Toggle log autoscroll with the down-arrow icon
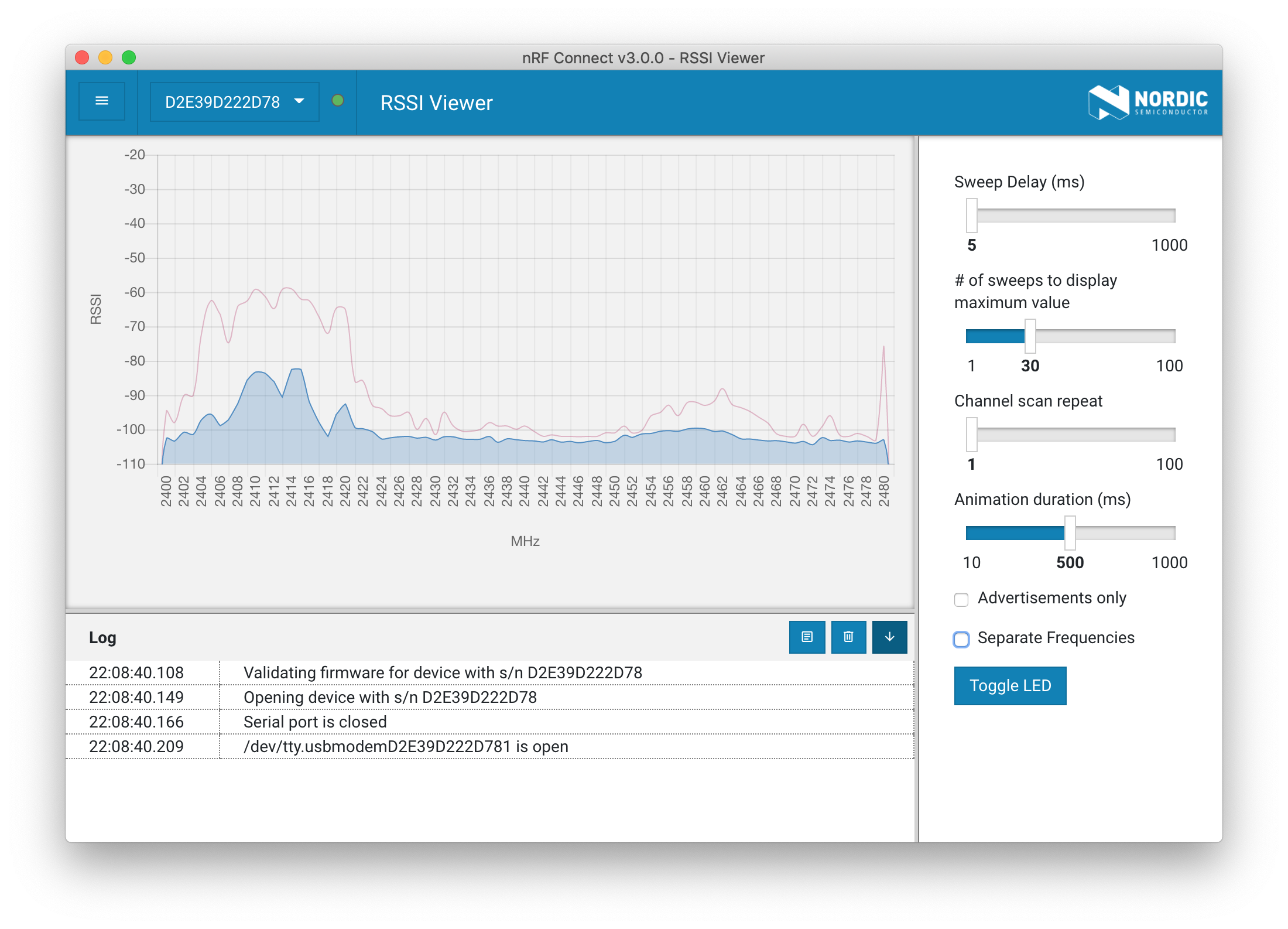This screenshot has height=929, width=1288. coord(889,637)
